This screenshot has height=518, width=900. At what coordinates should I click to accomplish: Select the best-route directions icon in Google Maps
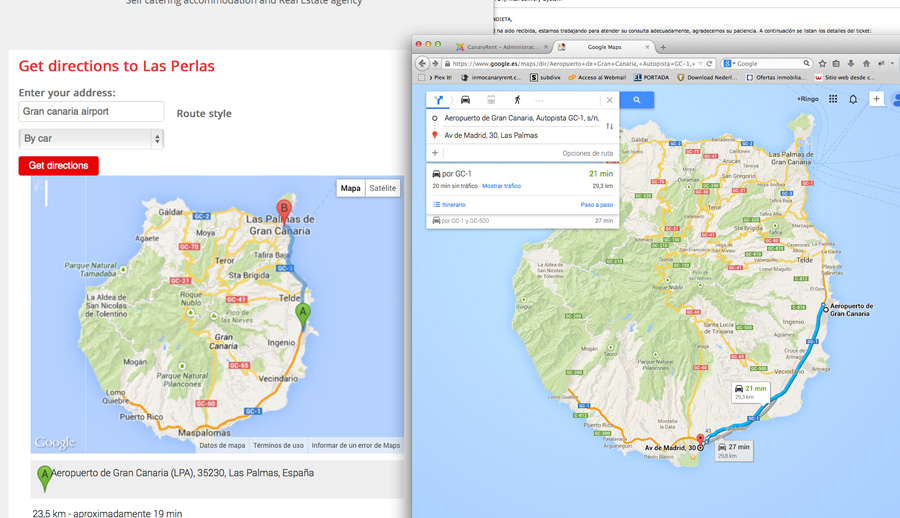(439, 100)
